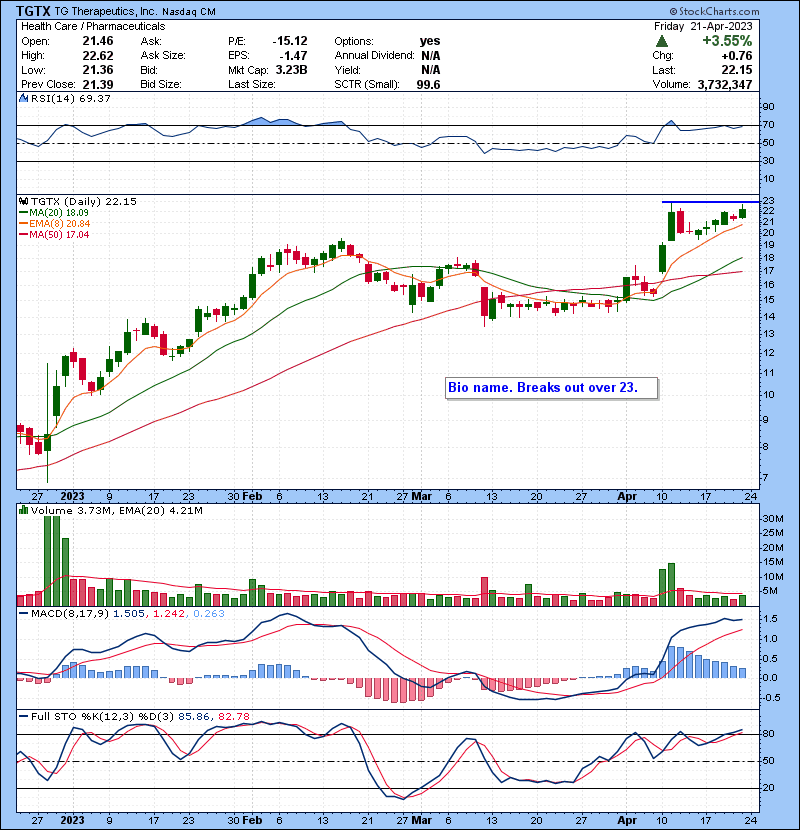Viewport: 800px width, 830px height.
Task: Click the 30M label on volume axis
Action: [x=772, y=519]
